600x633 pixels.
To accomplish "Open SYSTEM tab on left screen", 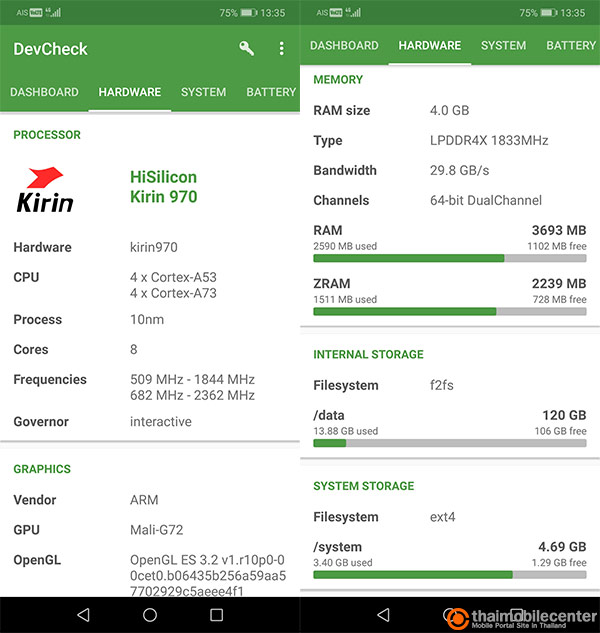I will pos(203,92).
